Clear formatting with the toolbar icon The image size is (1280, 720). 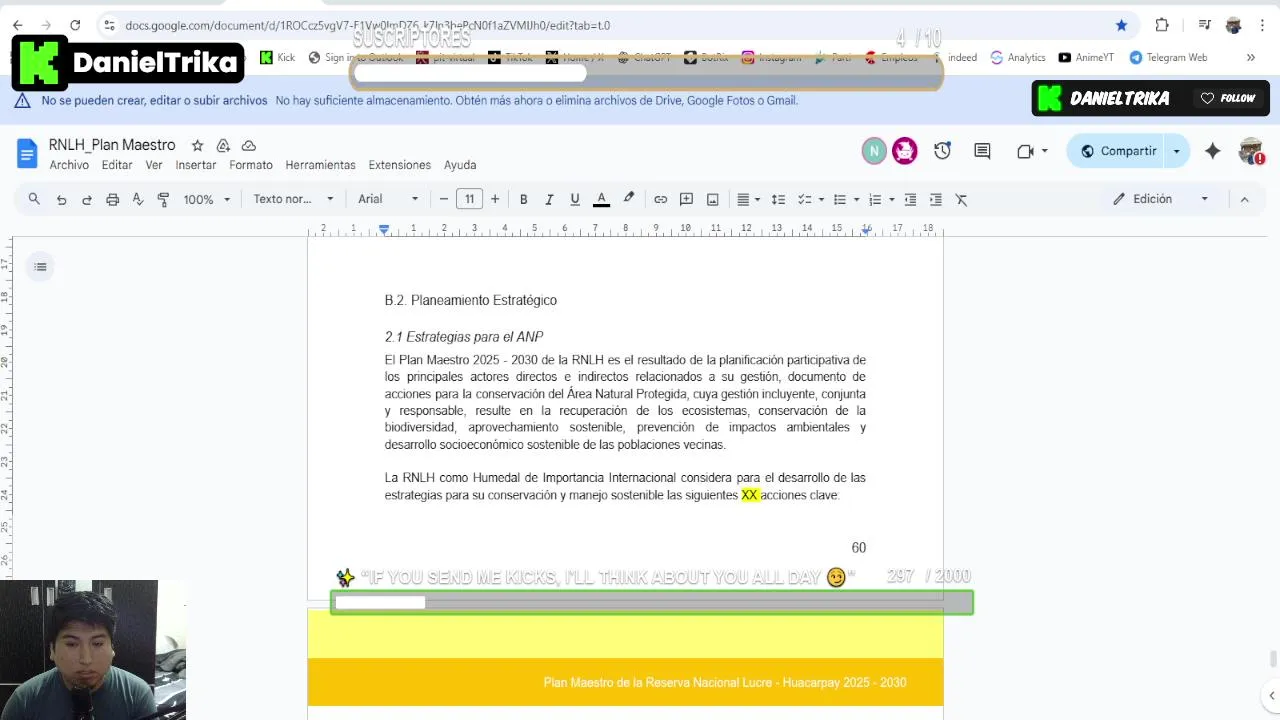(962, 199)
